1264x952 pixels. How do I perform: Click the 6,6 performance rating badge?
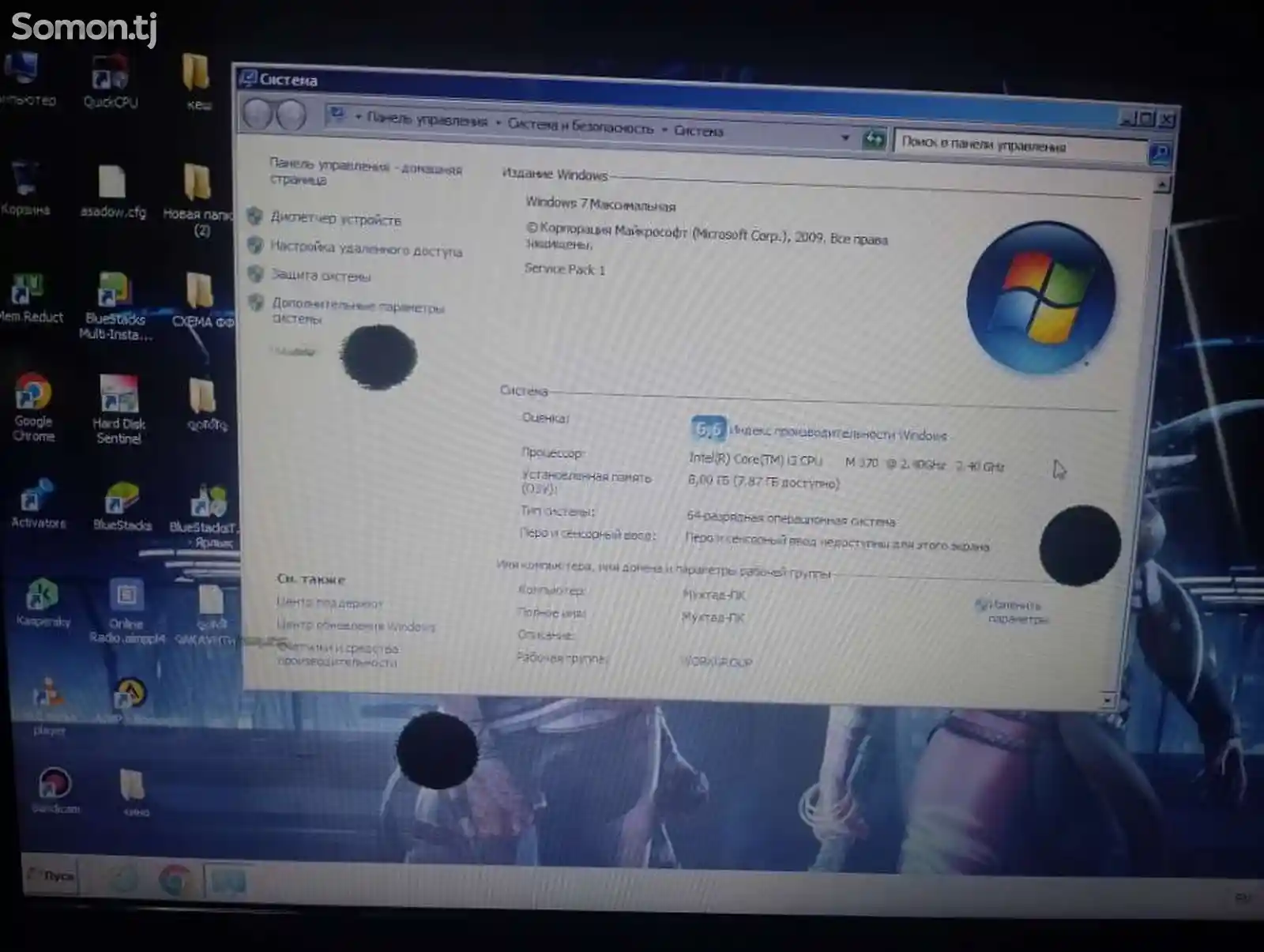pos(709,429)
